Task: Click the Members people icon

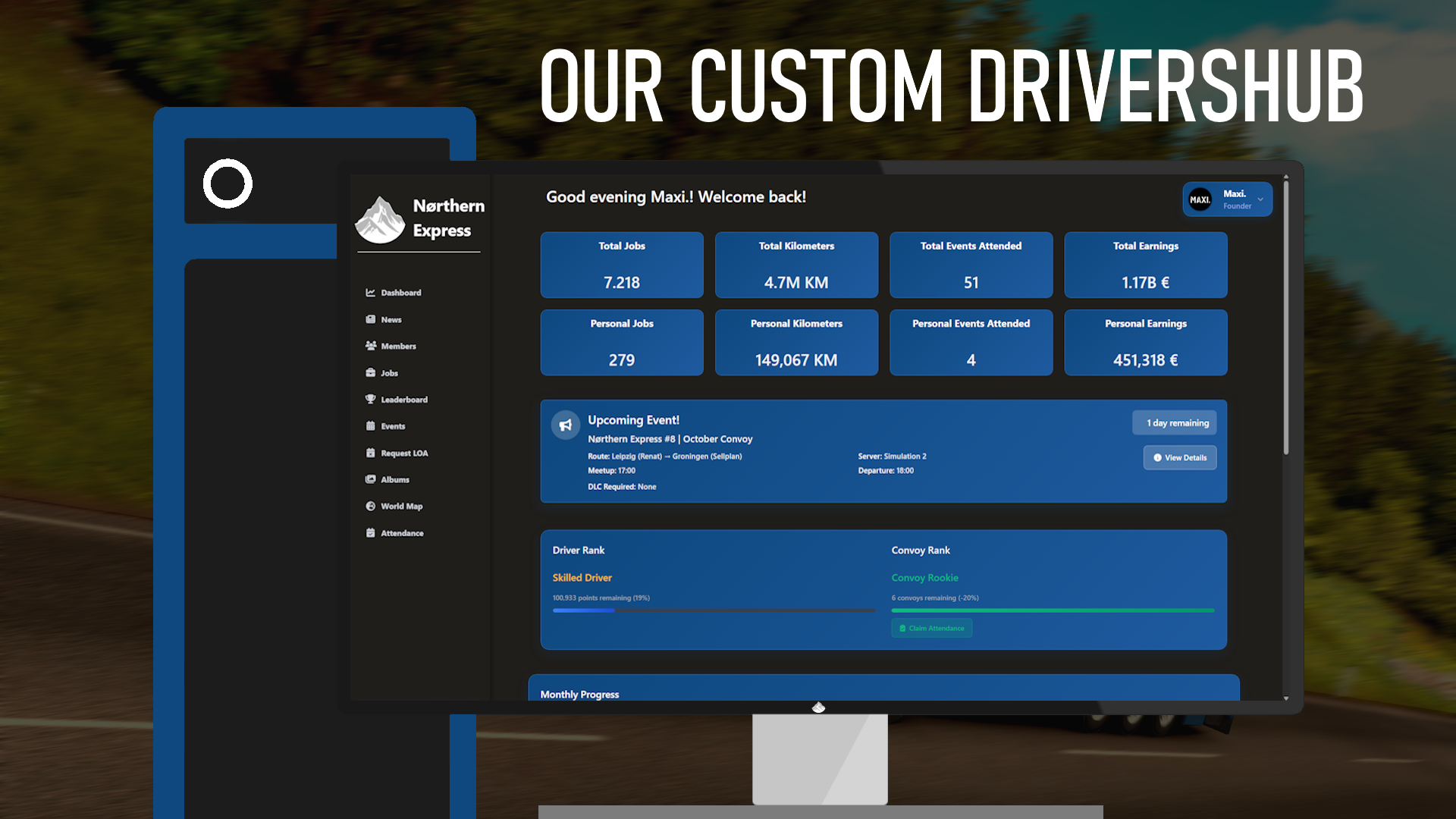Action: point(370,346)
